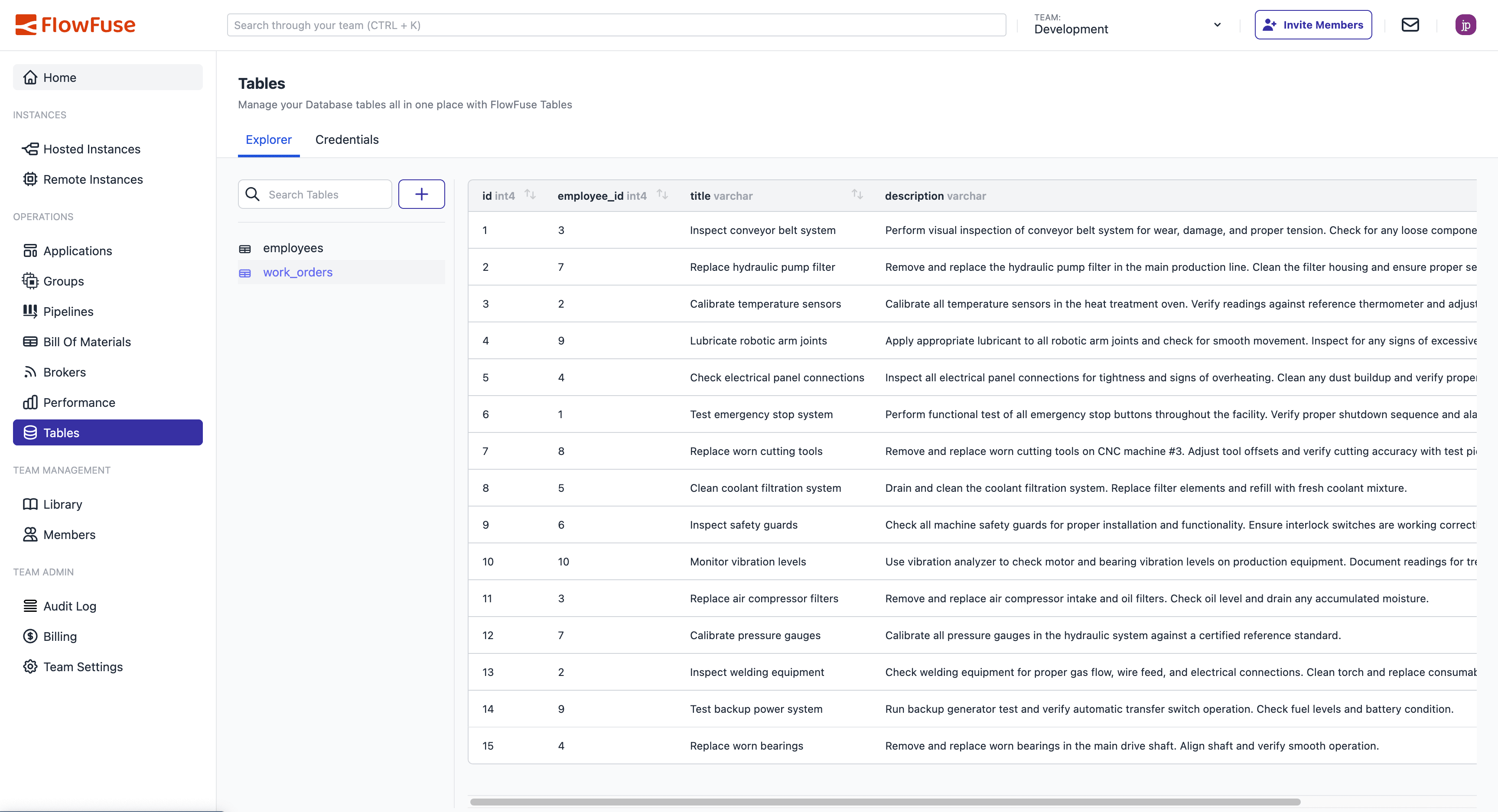Open the Performance dashboard
Screen dimensions: 1498x812
pos(79,402)
